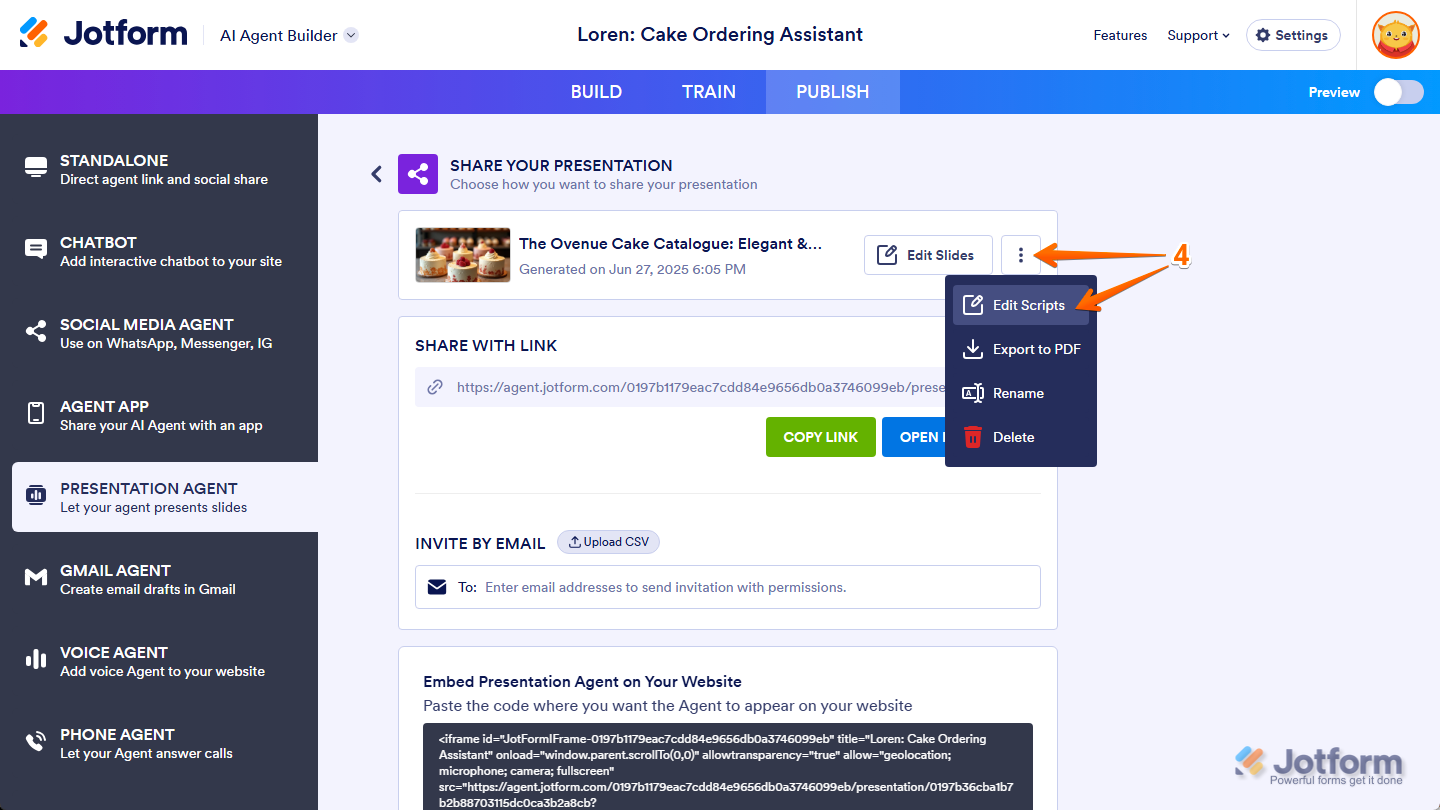Choose Edit Scripts from the menu
The height and width of the screenshot is (810, 1440).
click(1021, 305)
